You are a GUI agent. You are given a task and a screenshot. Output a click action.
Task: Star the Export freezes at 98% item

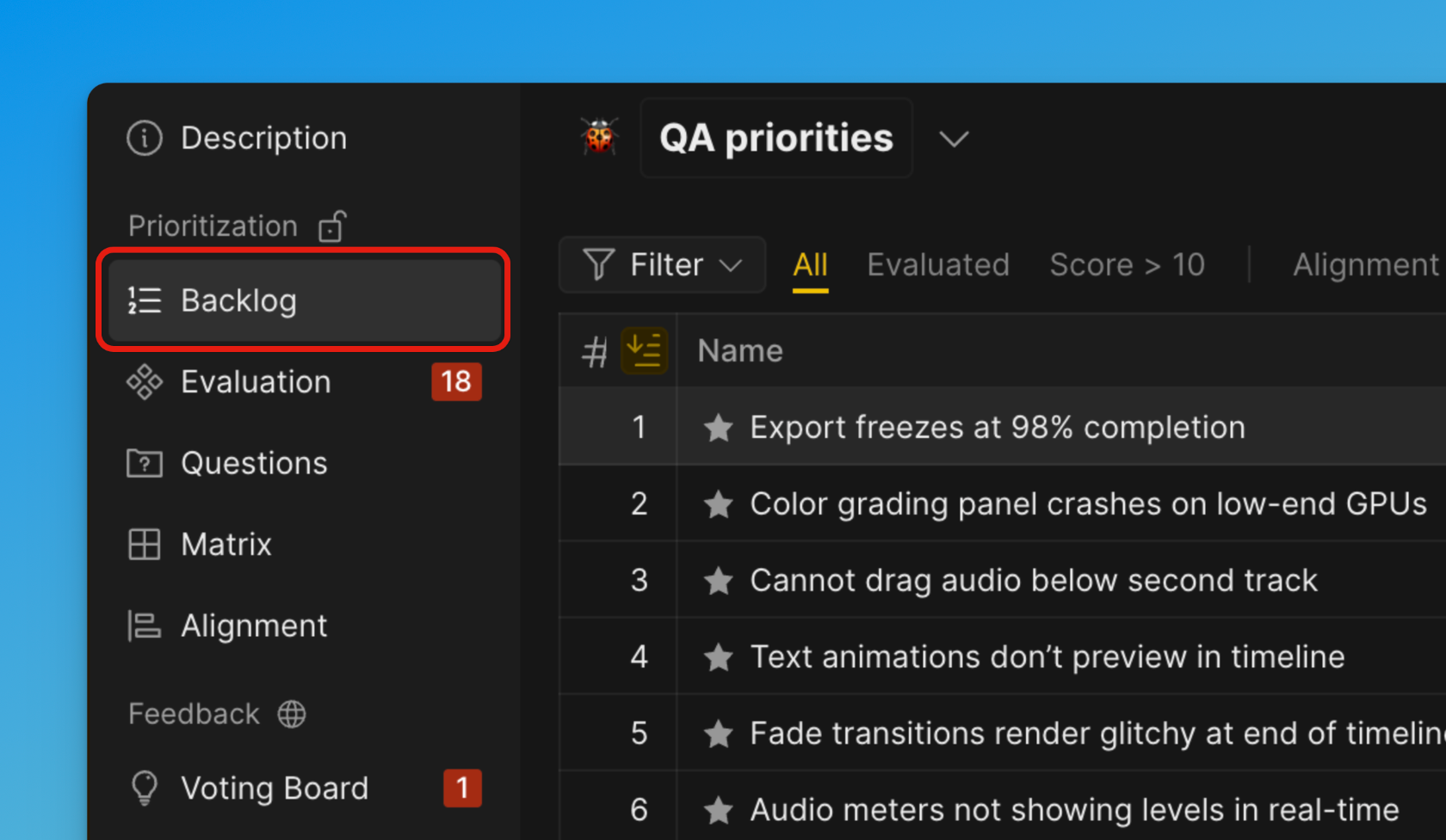coord(718,428)
